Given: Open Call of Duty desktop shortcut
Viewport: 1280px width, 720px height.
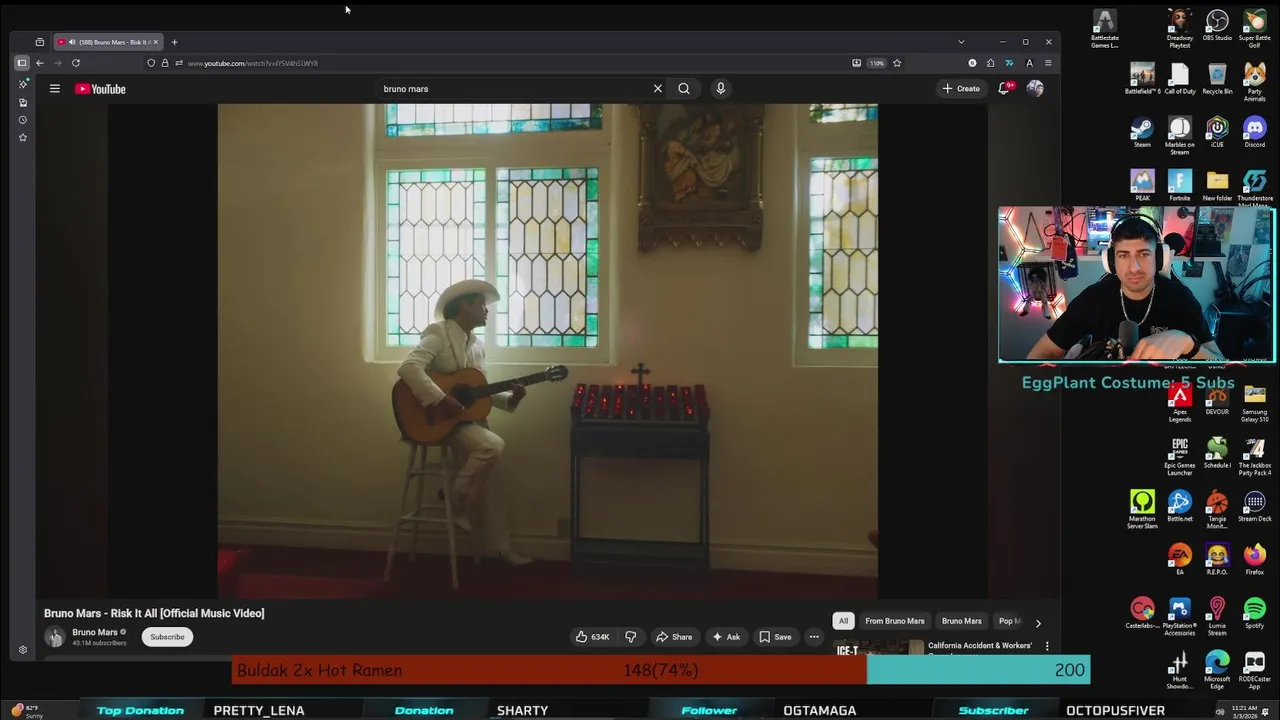Looking at the screenshot, I should coord(1180,79).
